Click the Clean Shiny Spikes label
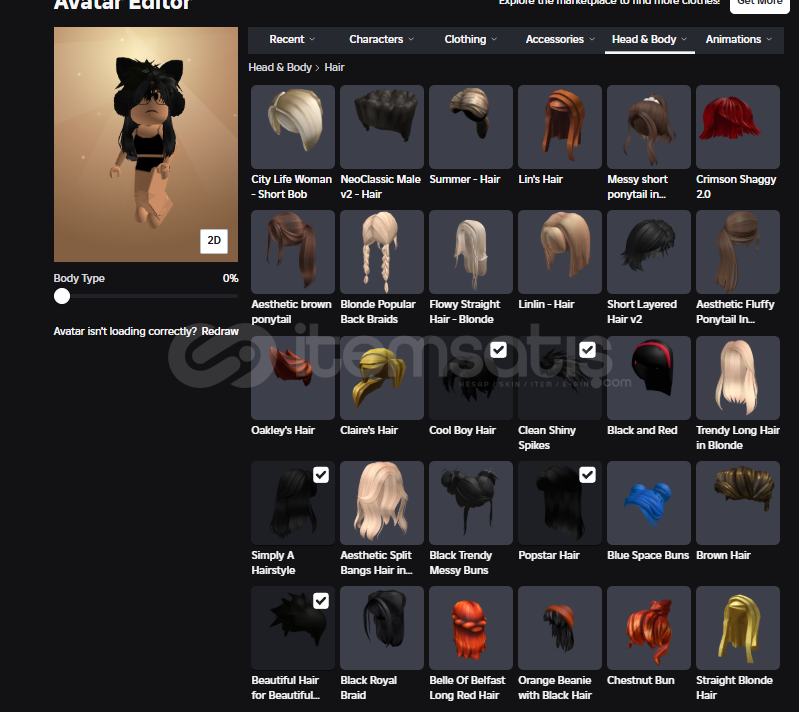This screenshot has height=712, width=799. click(x=547, y=437)
